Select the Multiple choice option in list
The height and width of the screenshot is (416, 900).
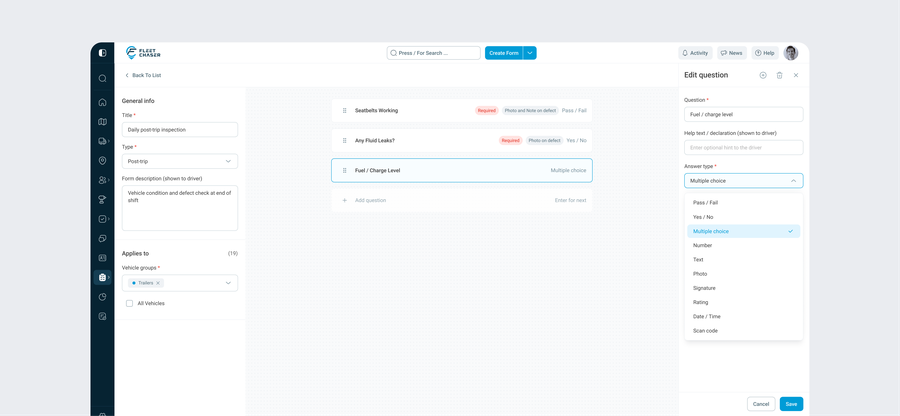coord(743,231)
